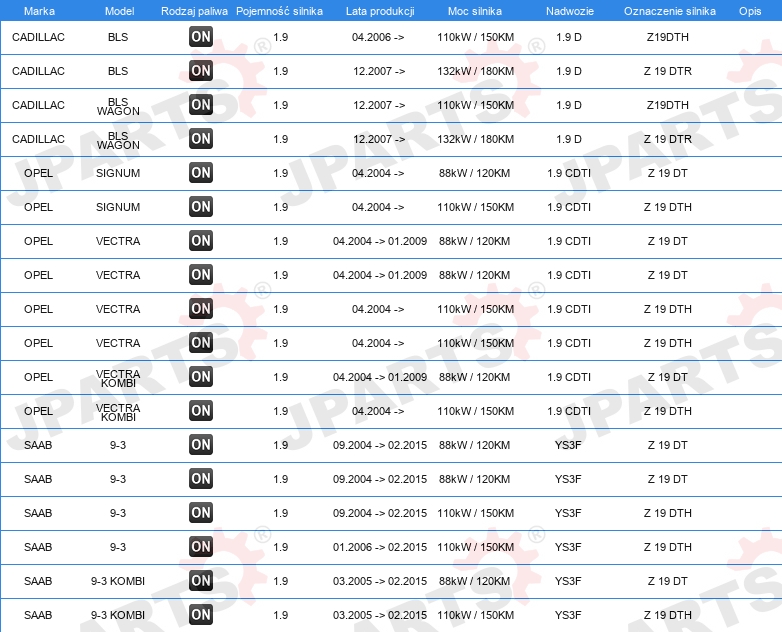
Task: Click the ON diesel icon for Vectra Kombi 110kW
Action: point(200,411)
